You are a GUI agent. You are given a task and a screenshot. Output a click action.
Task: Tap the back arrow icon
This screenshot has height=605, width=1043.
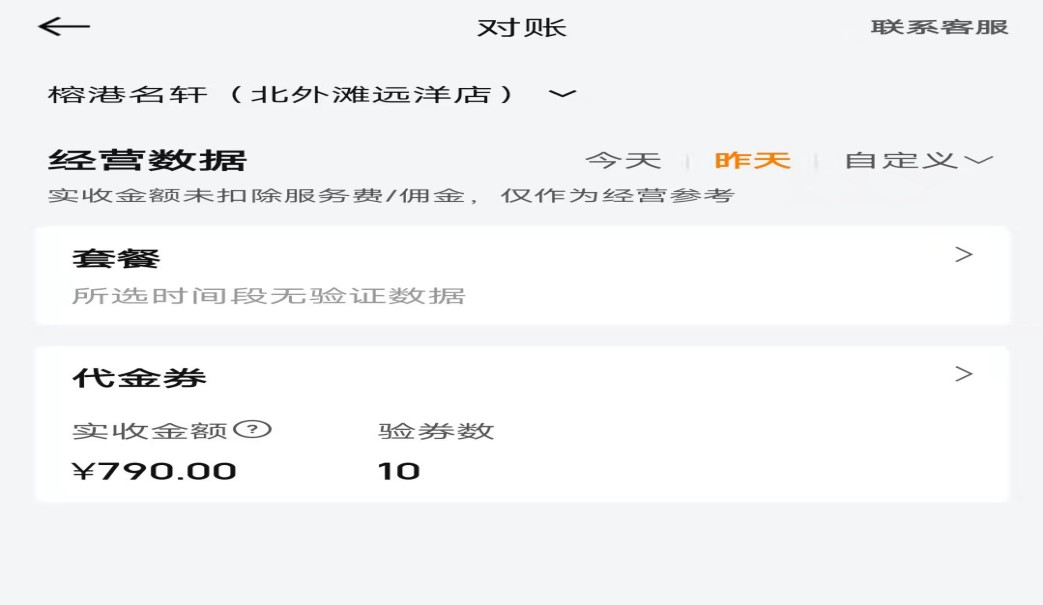click(x=64, y=27)
